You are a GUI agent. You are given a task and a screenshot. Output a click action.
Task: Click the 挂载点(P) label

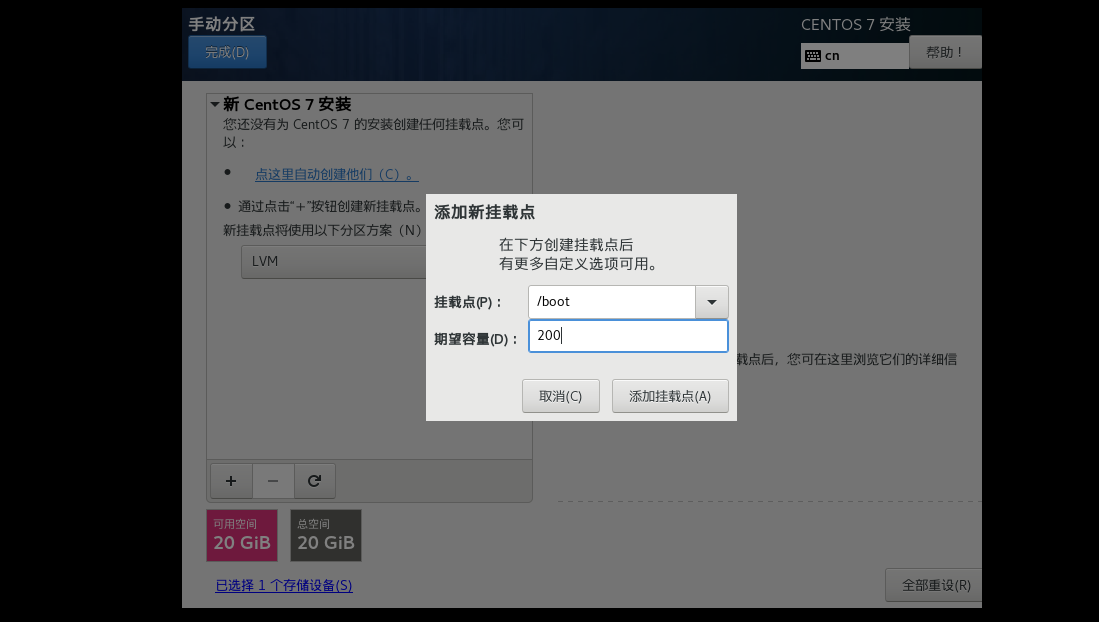(x=468, y=302)
